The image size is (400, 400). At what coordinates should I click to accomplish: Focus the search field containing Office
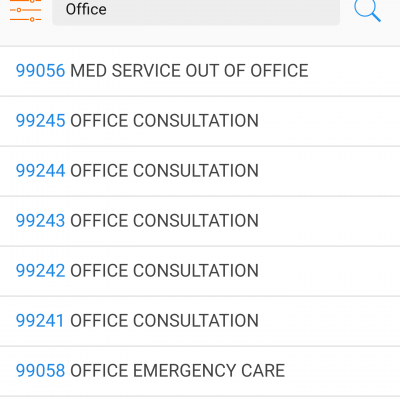196,11
